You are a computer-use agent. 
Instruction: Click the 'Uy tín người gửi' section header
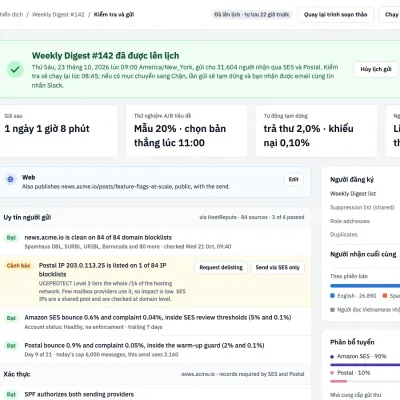pos(27,217)
